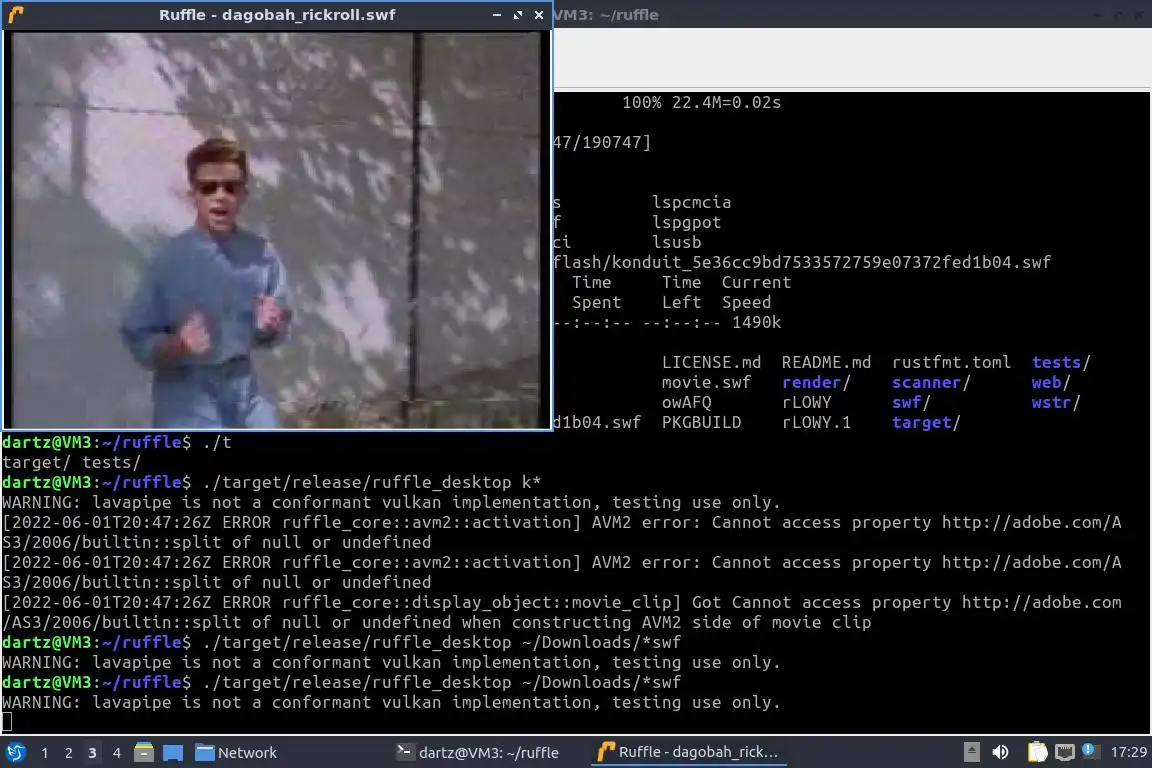Viewport: 1152px width, 768px height.
Task: Open the update notifier tray icon
Action: [x=1090, y=750]
